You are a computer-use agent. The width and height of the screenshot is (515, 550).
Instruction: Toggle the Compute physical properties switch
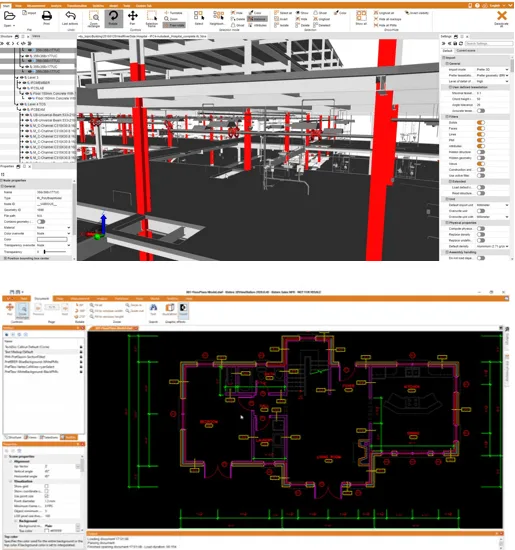pos(481,229)
